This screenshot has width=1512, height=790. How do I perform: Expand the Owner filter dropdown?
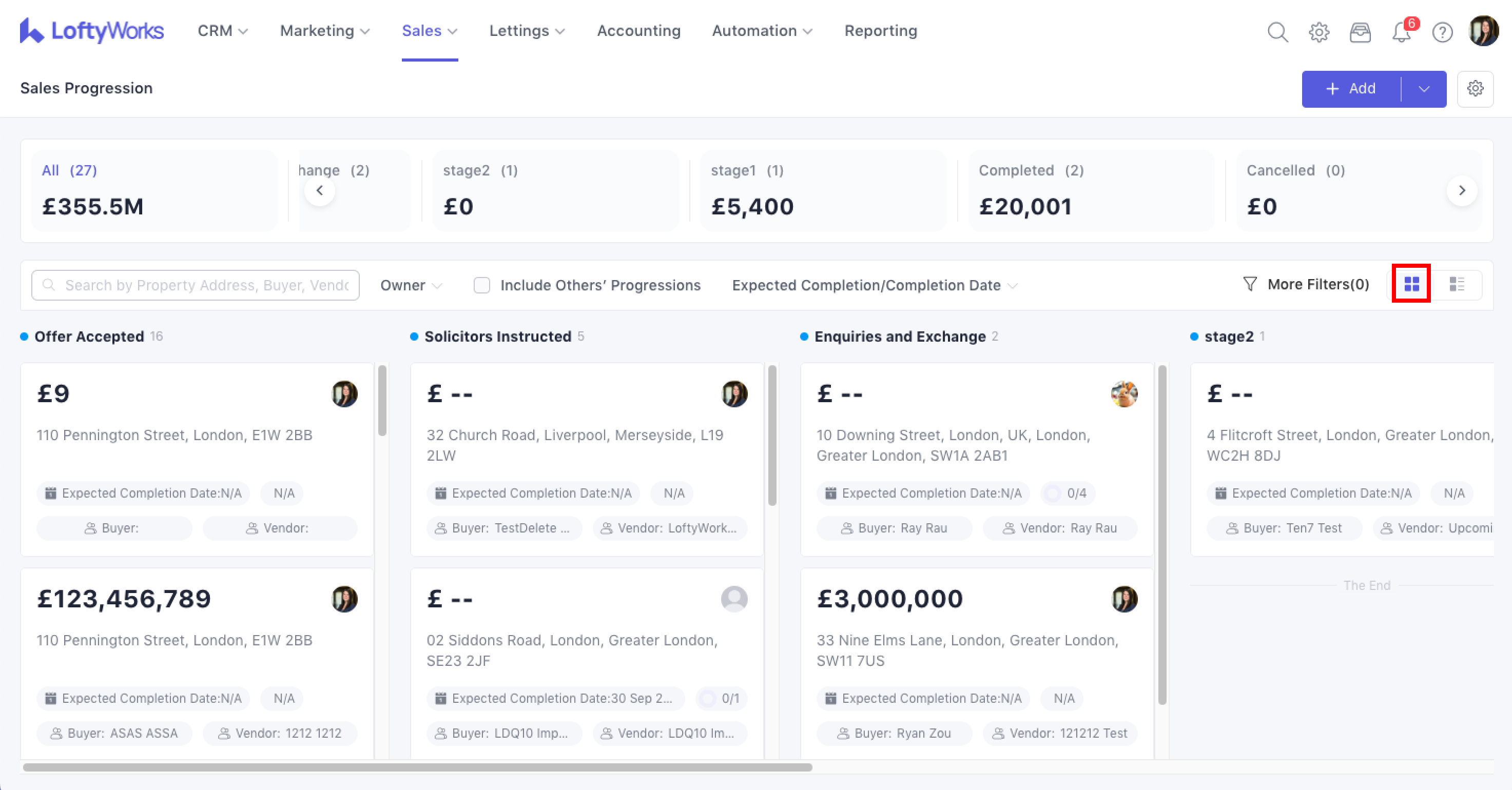point(411,285)
